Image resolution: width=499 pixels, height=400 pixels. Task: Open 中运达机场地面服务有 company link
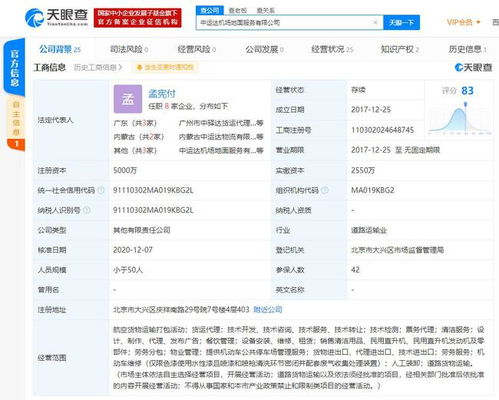tap(221, 150)
